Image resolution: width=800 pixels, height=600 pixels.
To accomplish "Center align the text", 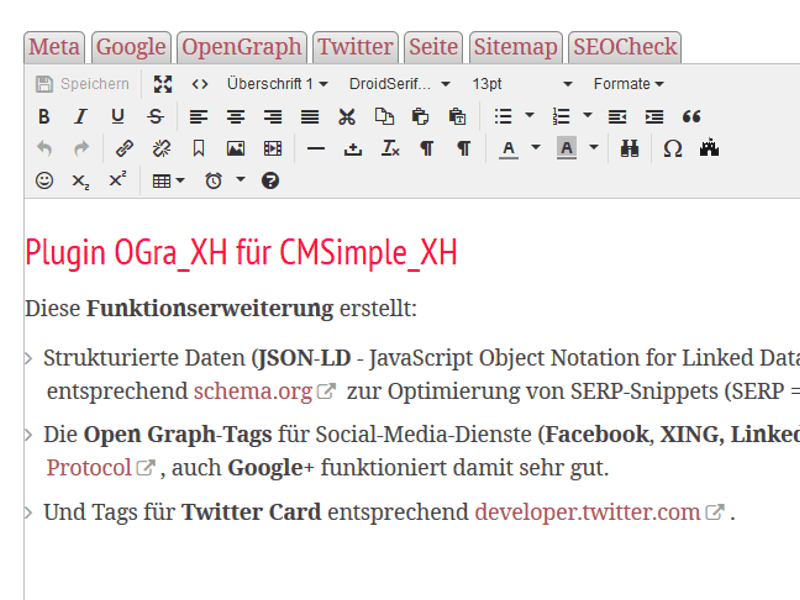I will pyautogui.click(x=235, y=117).
